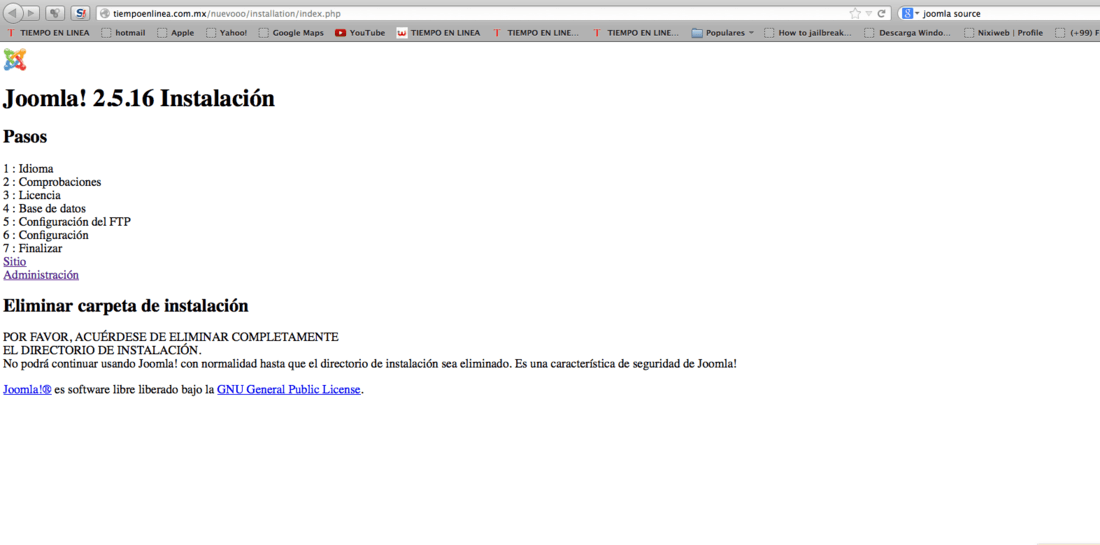
Task: Open the YouTube bookmark
Action: click(360, 32)
